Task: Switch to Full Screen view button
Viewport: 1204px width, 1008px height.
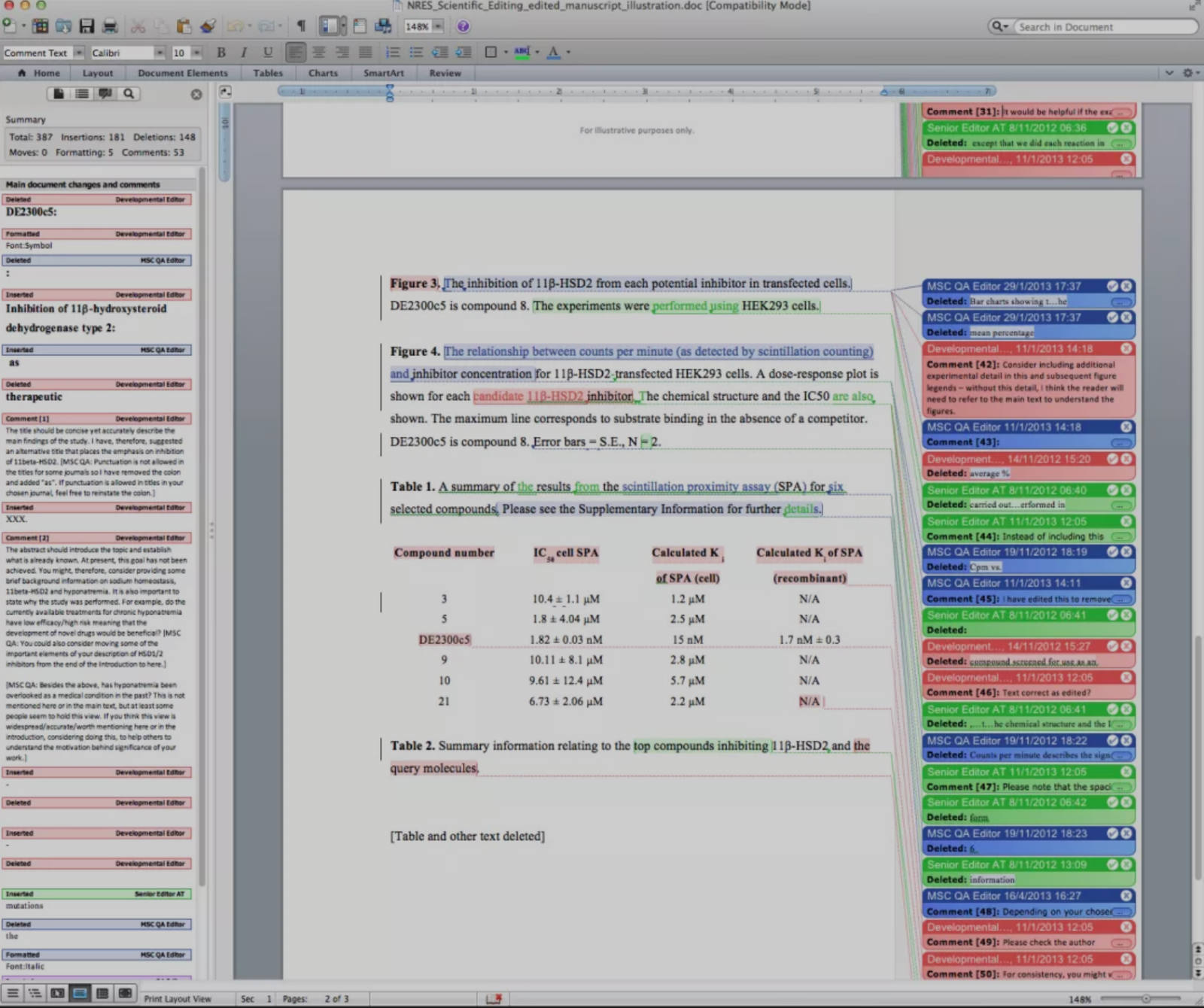Action: pos(125,993)
